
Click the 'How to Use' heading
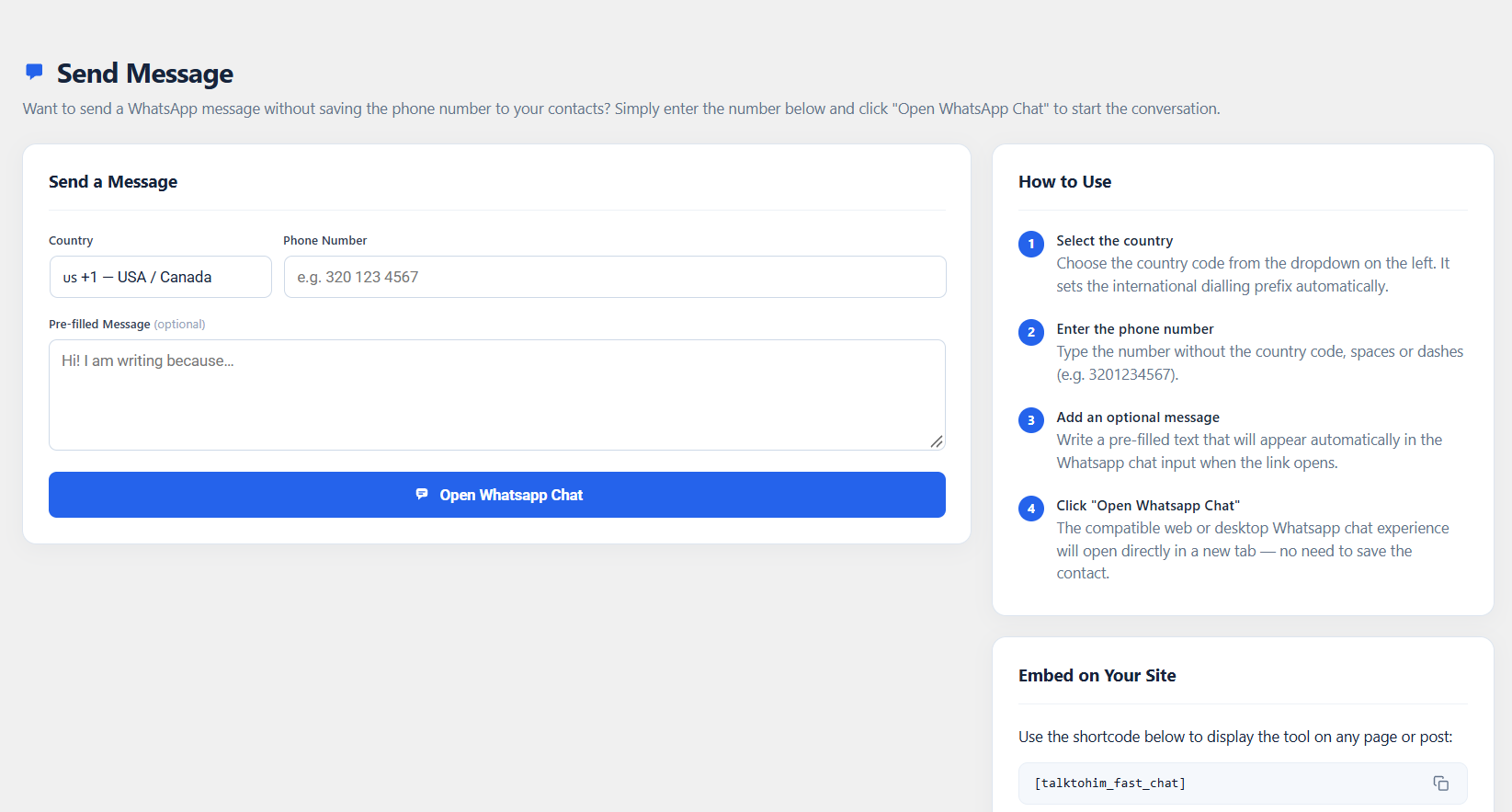[1064, 182]
